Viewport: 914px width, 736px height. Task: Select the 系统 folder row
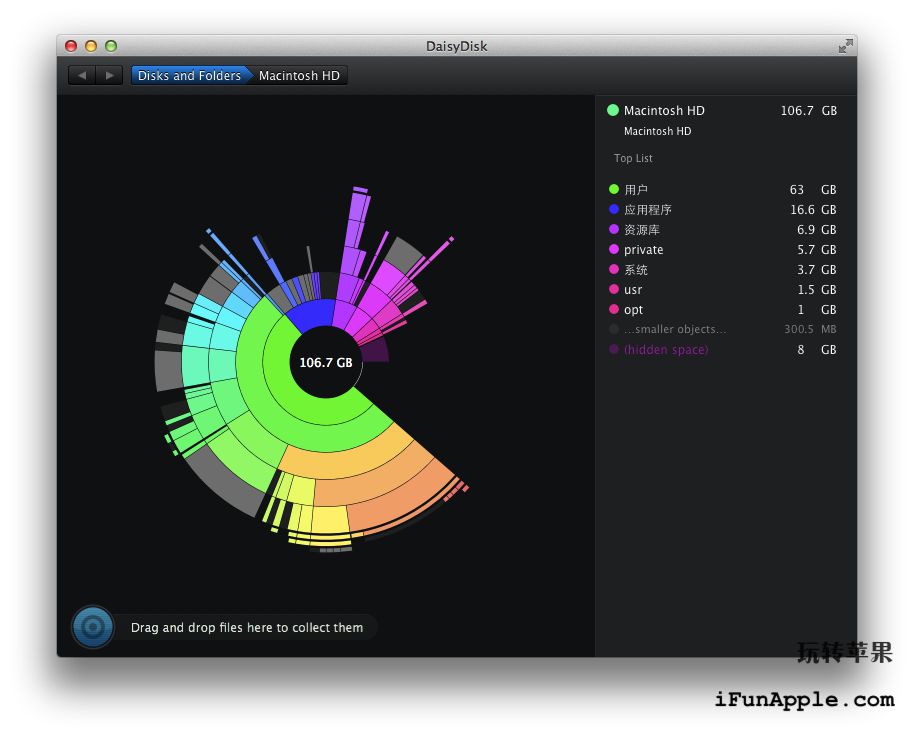click(722, 270)
